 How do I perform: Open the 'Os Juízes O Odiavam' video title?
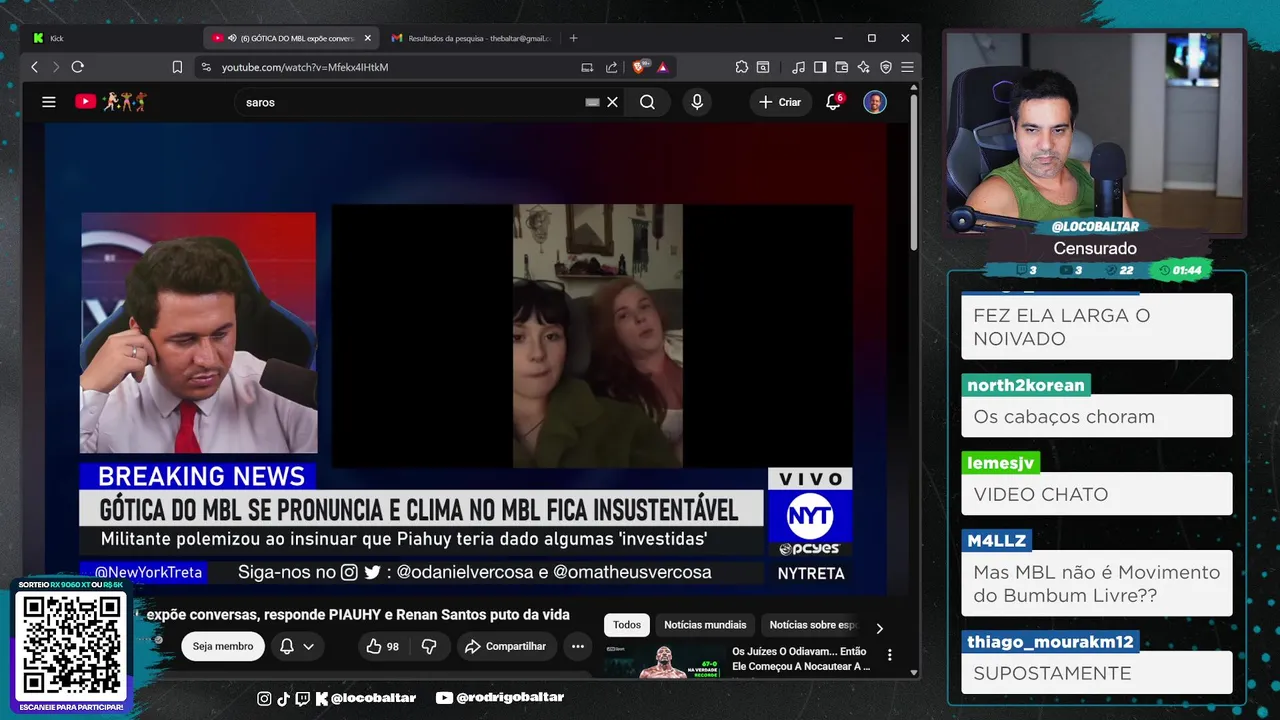pyautogui.click(x=800, y=659)
